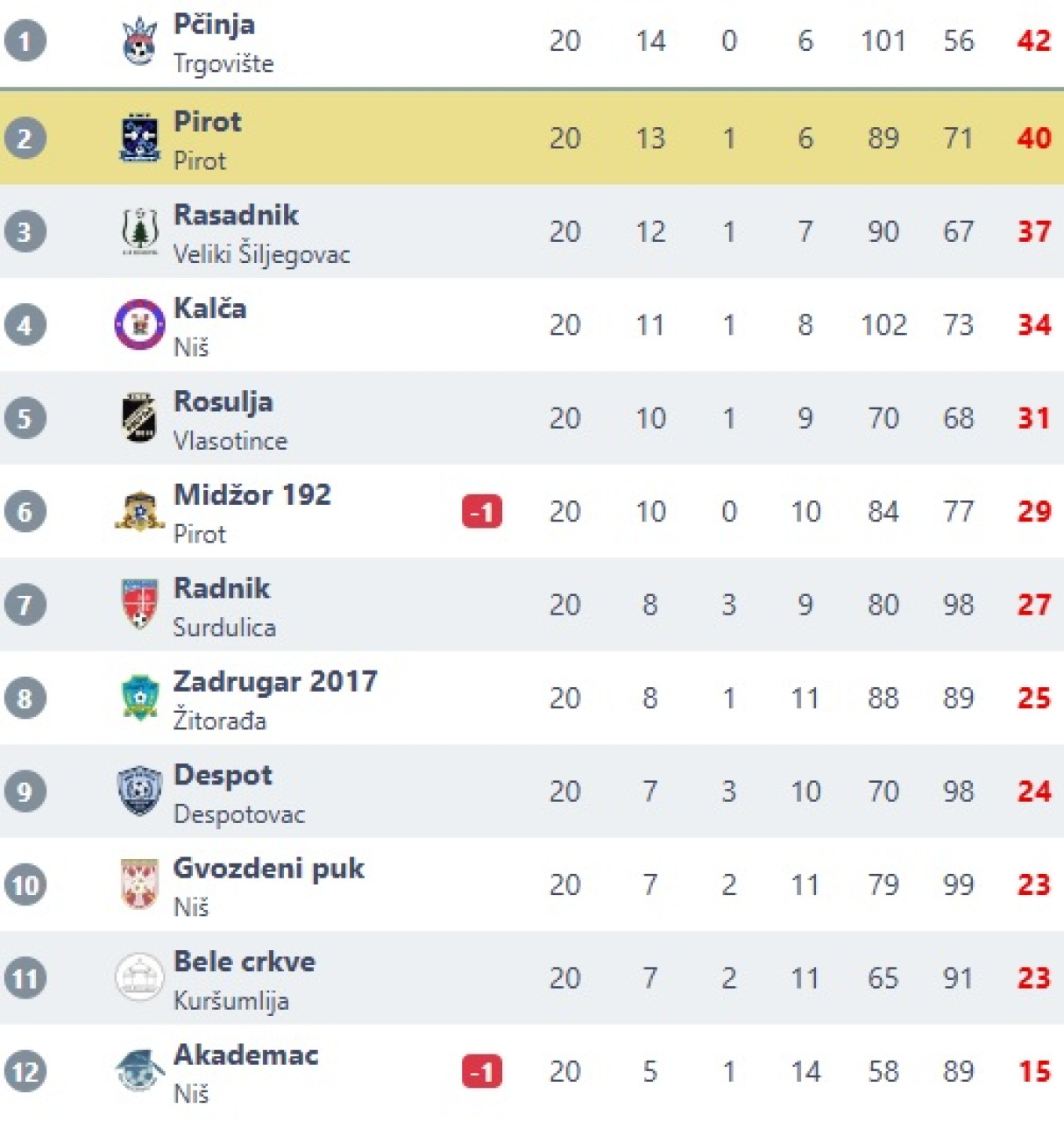Image resolution: width=1064 pixels, height=1122 pixels.
Task: Open the Rasadnik team name link
Action: (236, 215)
